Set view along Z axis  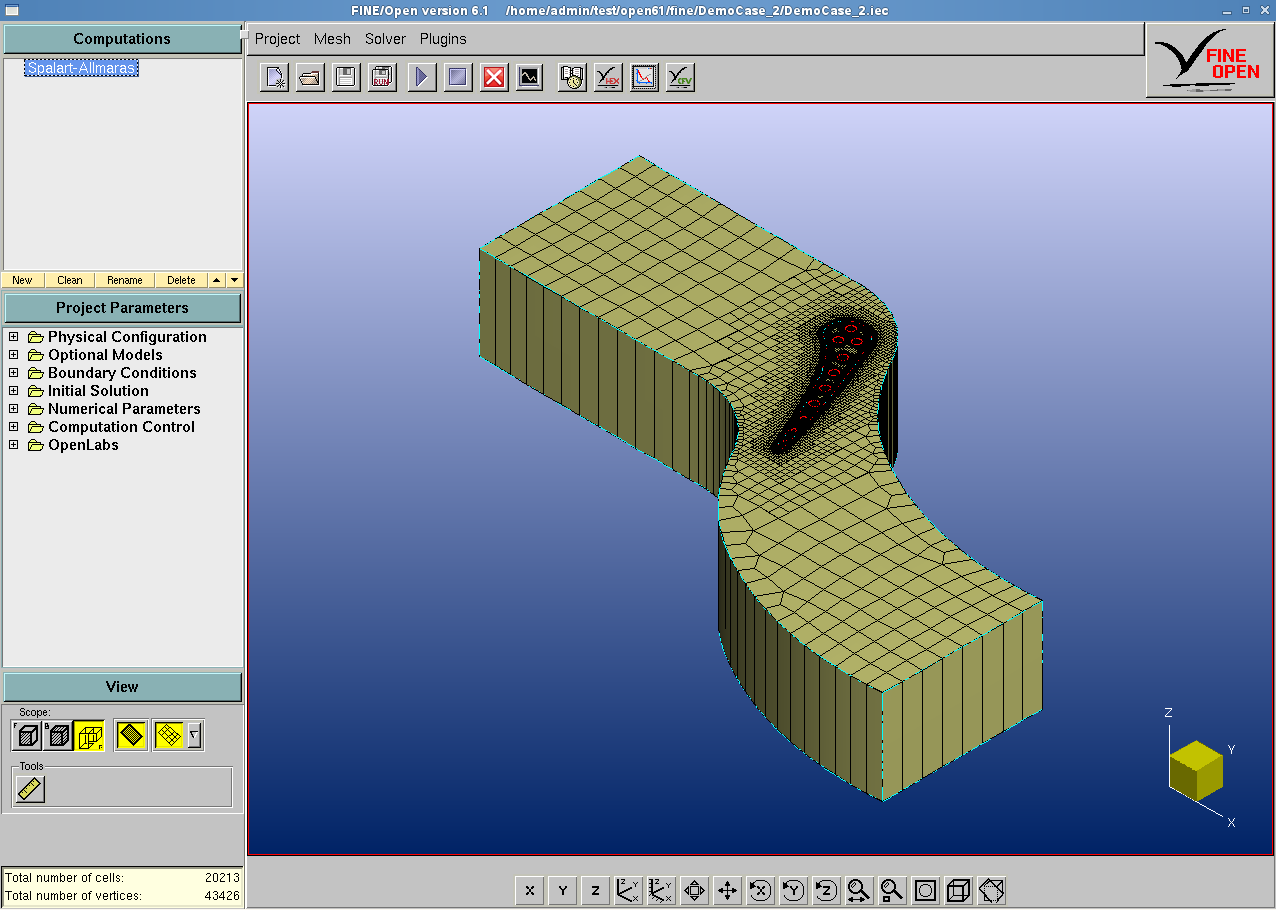[596, 890]
